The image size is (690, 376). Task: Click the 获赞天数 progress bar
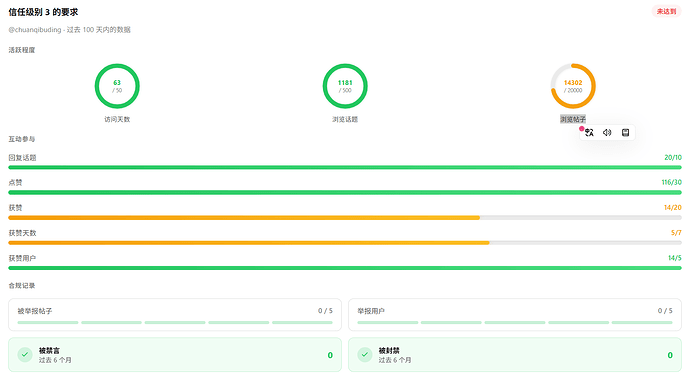click(345, 243)
